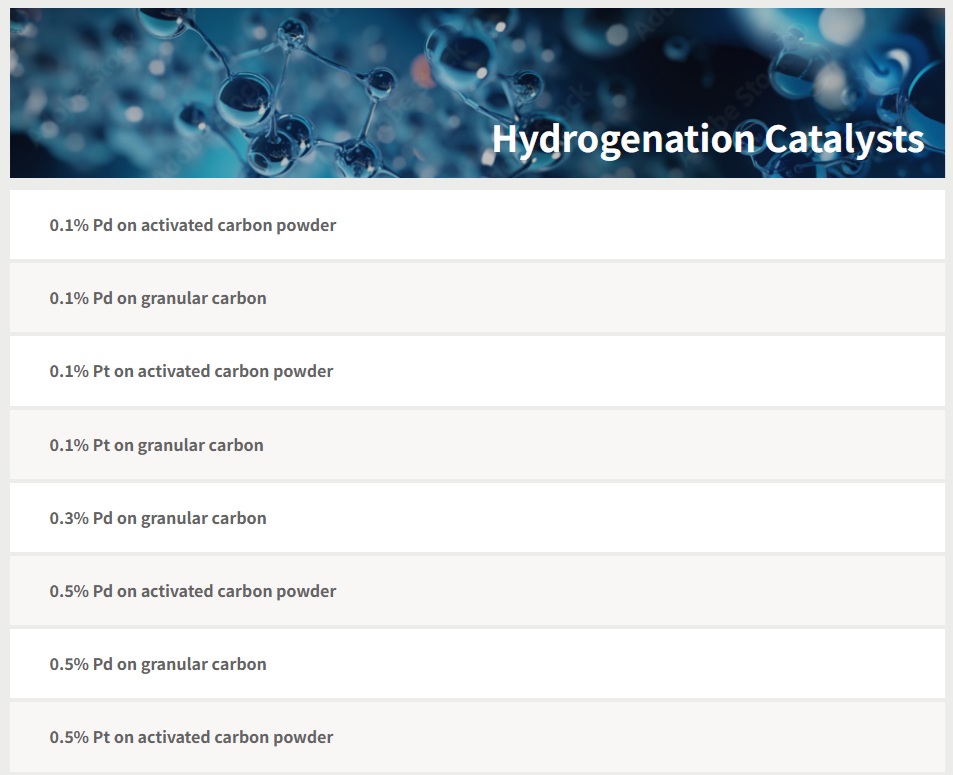
Task: Click the "0.1% Pd on activated carbon powder" text
Action: [x=193, y=225]
